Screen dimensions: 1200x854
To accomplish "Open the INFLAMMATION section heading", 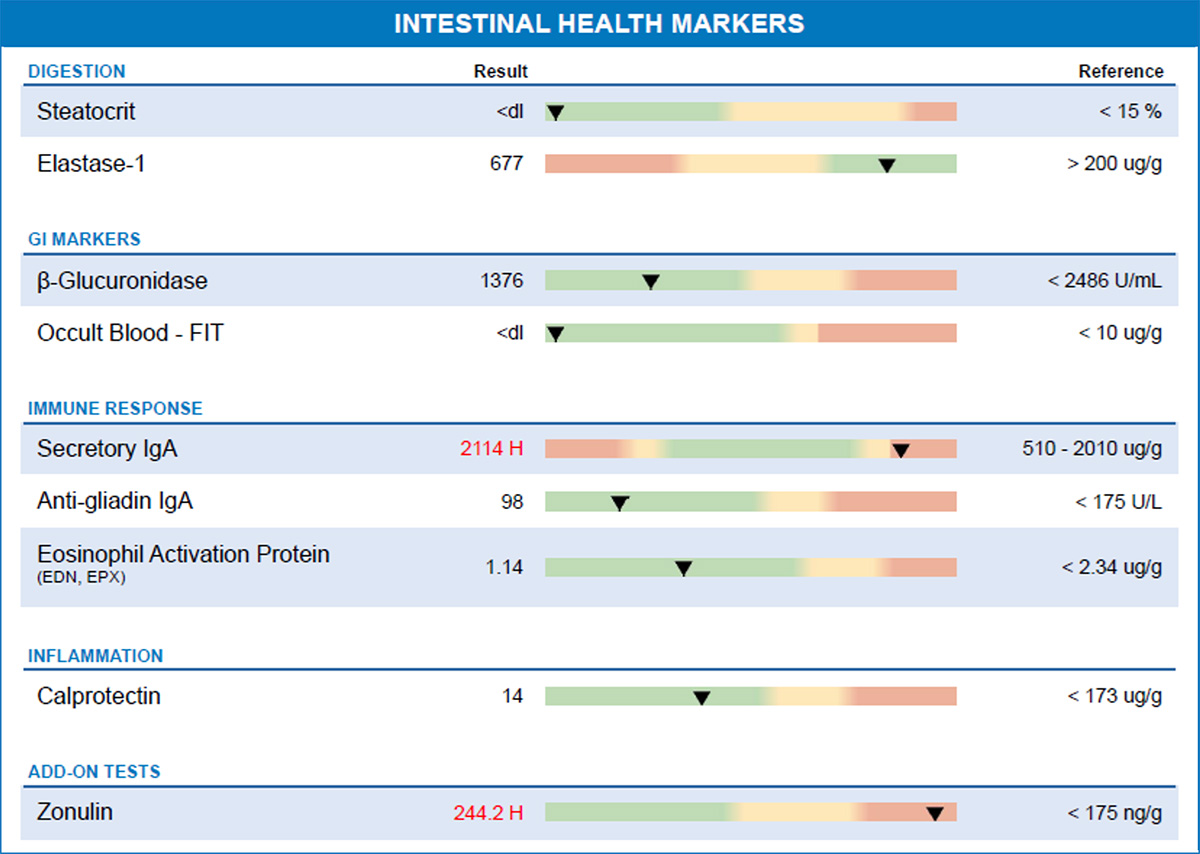I will pos(95,656).
